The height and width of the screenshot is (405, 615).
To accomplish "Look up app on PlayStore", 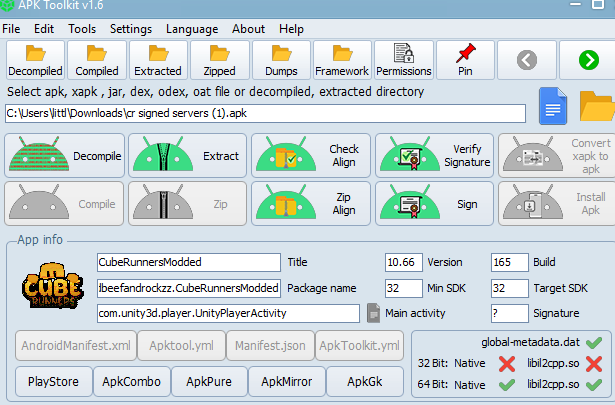I will tap(54, 381).
